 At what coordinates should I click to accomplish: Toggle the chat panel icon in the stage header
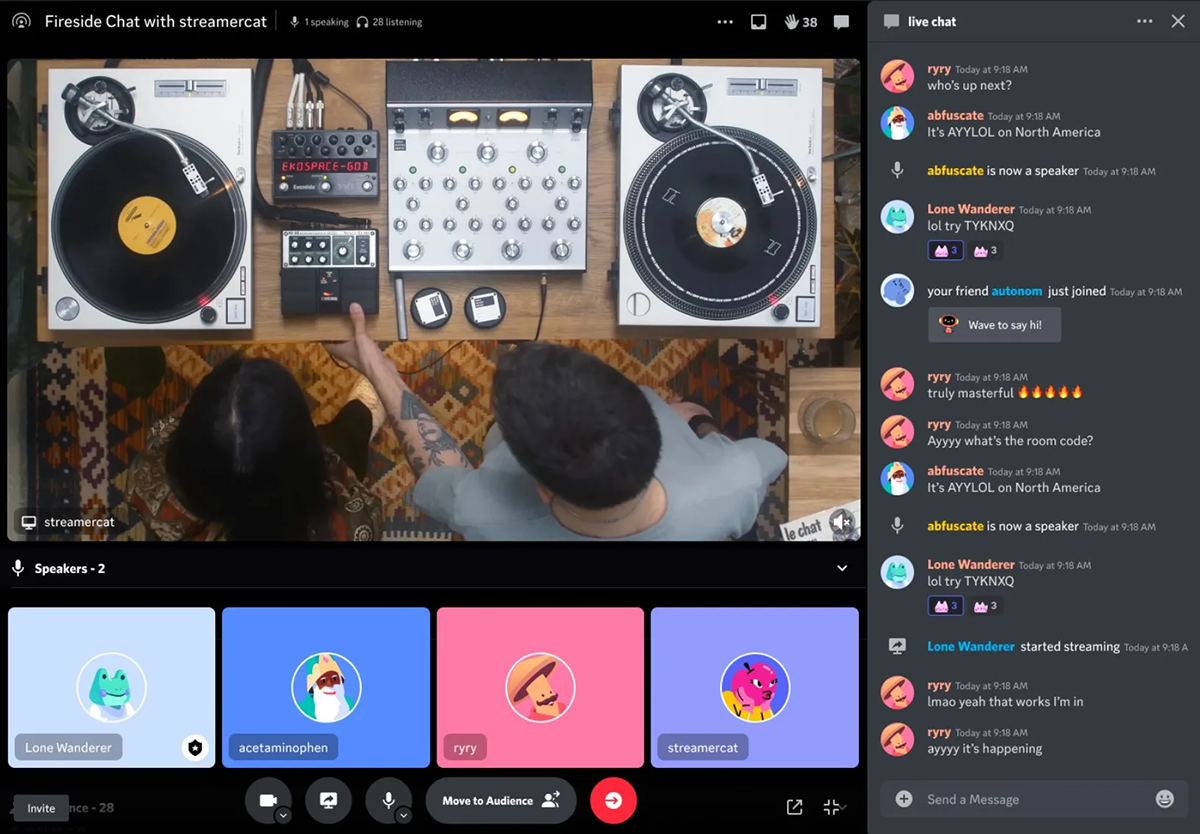[841, 22]
